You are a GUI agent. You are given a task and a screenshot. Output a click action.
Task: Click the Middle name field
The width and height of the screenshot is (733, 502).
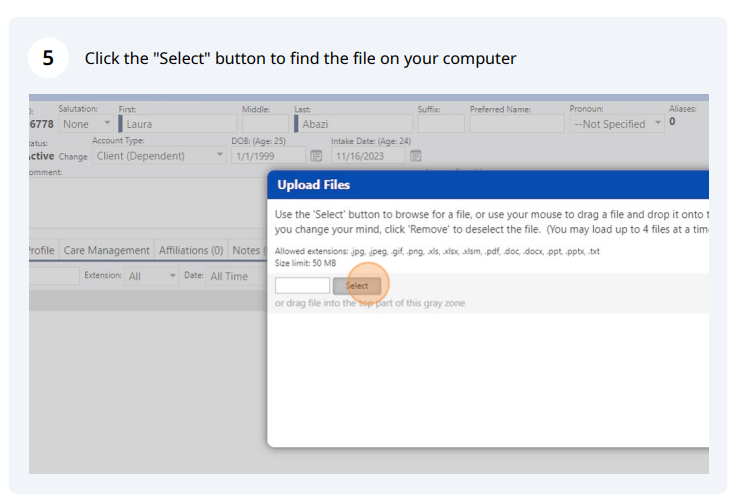click(x=266, y=124)
